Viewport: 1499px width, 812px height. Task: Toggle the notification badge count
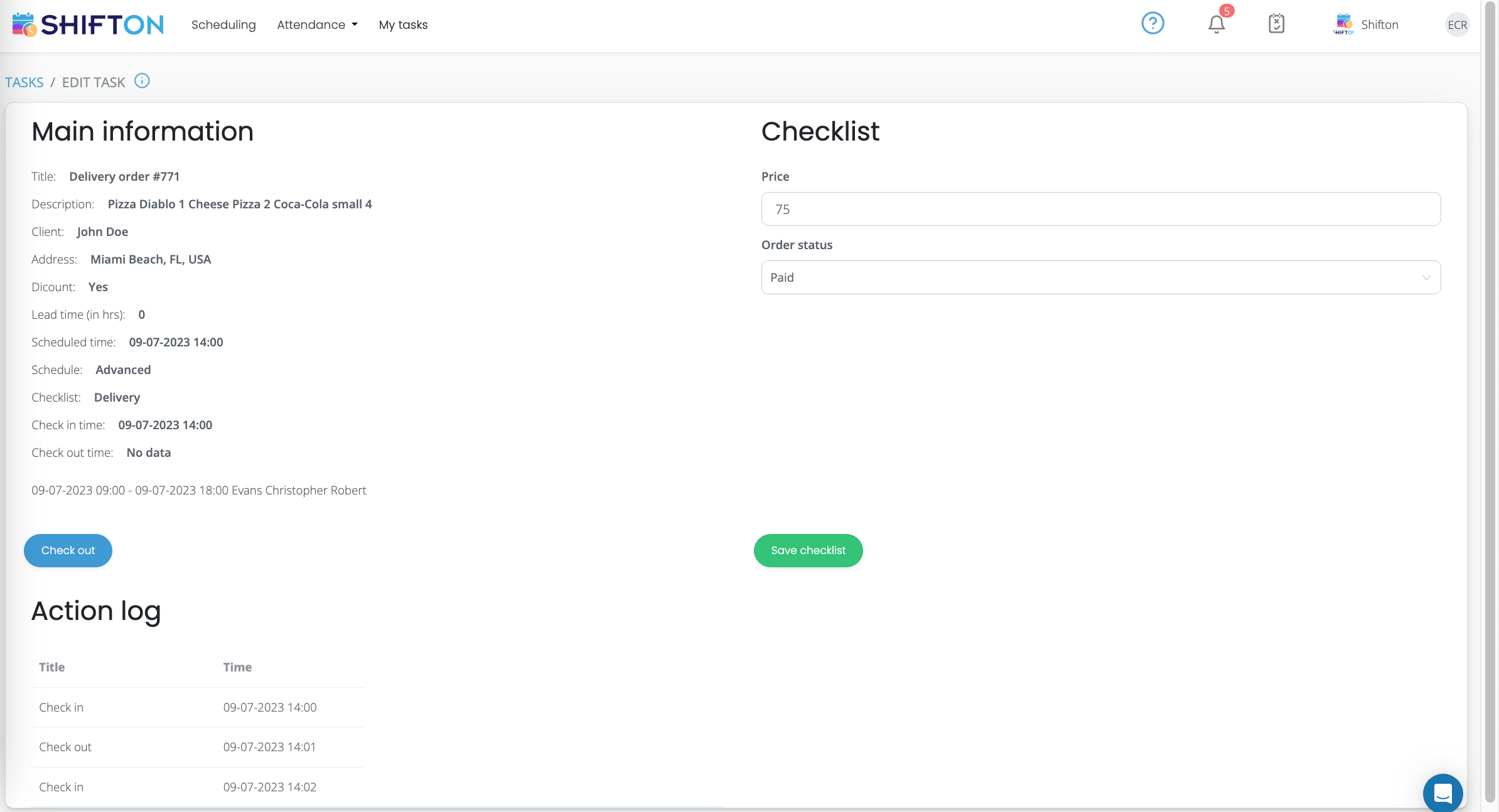click(x=1225, y=11)
